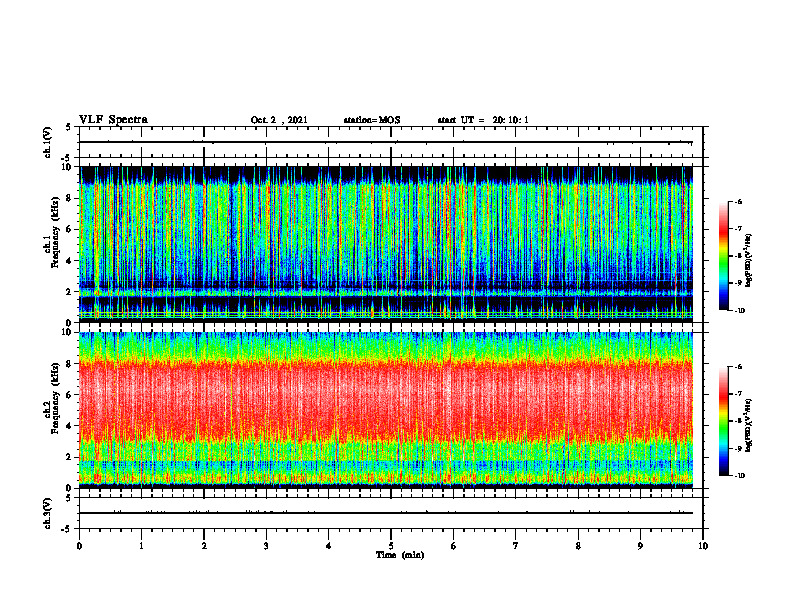Click the "-5" voltage tick of ch.3(V) panel
This screenshot has height=612, width=792.
point(67,530)
